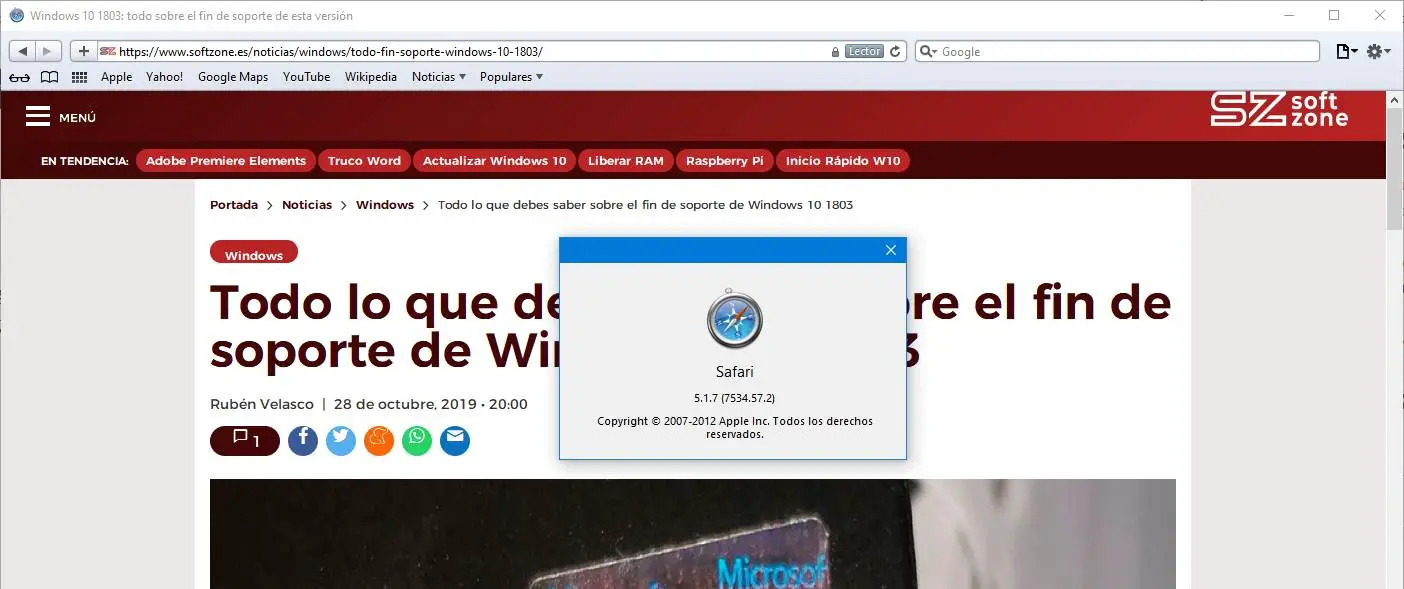Show all bookmarks book icon
The width and height of the screenshot is (1404, 589).
(x=49, y=77)
